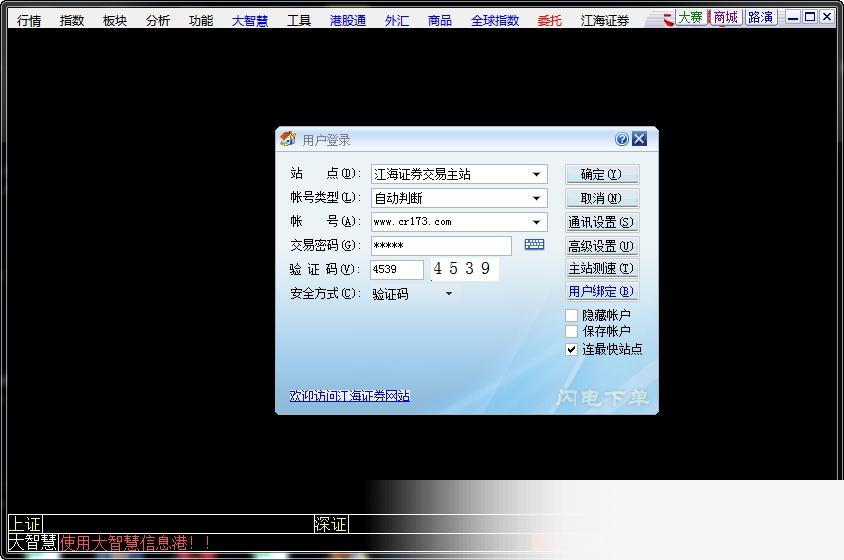Screen dimensions: 844x560
Task: Enable the 保存帐户 checkbox
Action: (571, 331)
